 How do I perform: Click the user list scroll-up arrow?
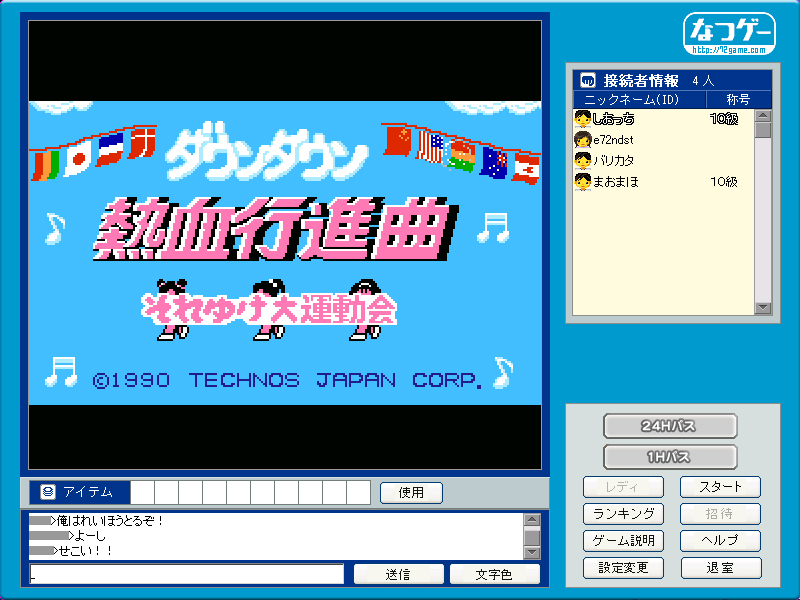(763, 116)
